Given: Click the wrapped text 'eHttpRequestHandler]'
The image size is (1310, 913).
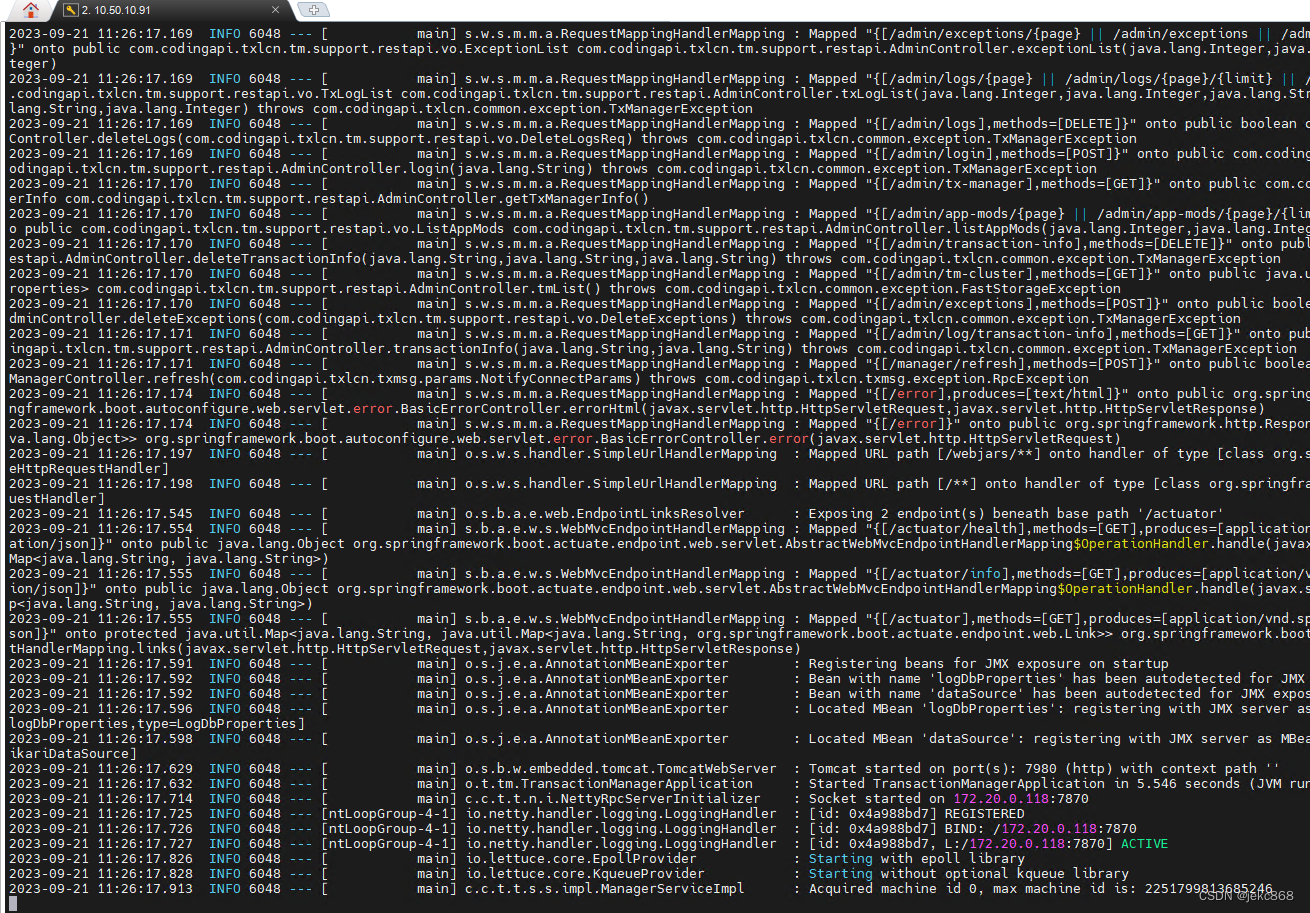Looking at the screenshot, I should [89, 469].
